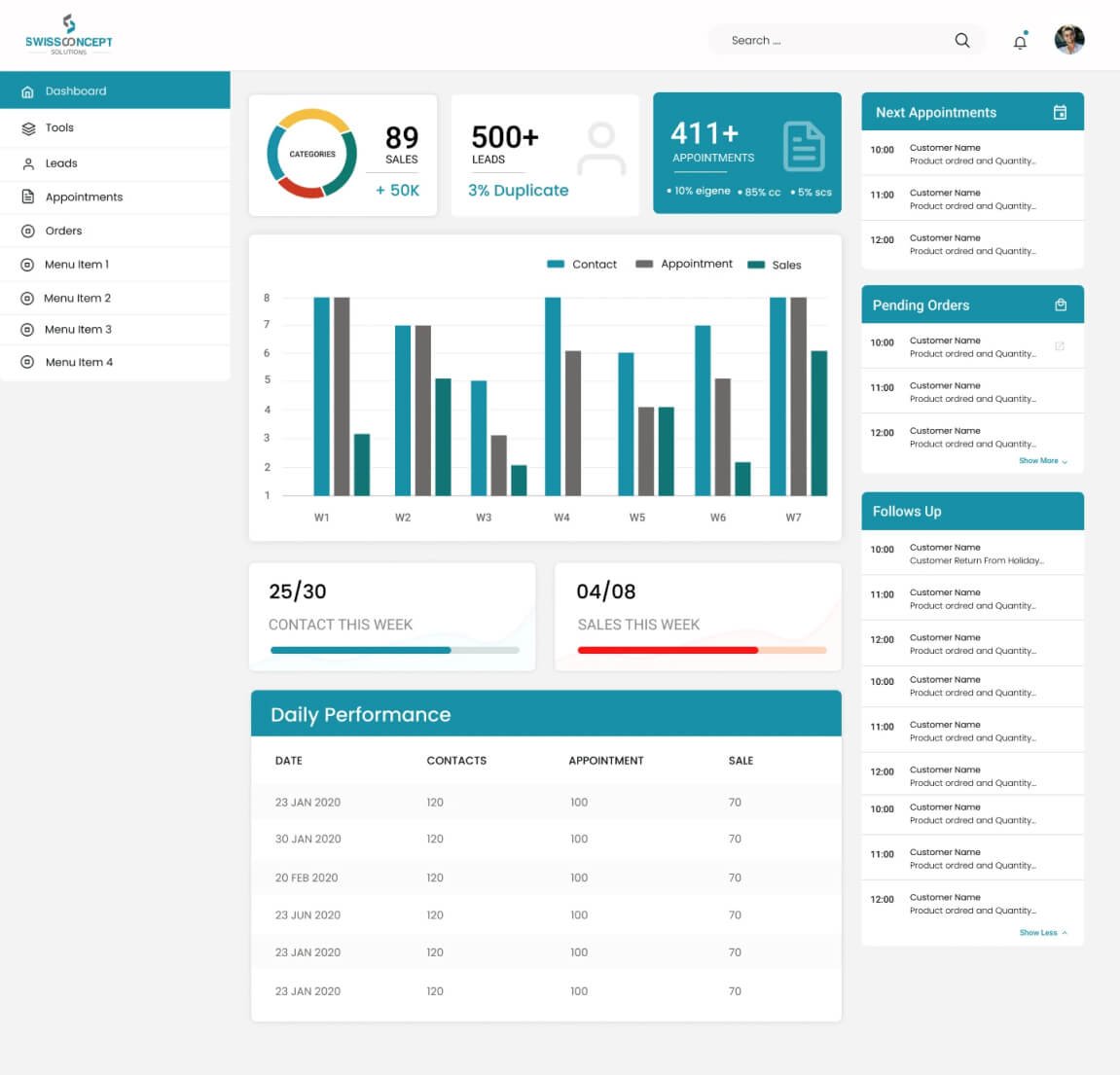Open the 10:00 Customer Return From Holiday follow-up

(x=973, y=554)
